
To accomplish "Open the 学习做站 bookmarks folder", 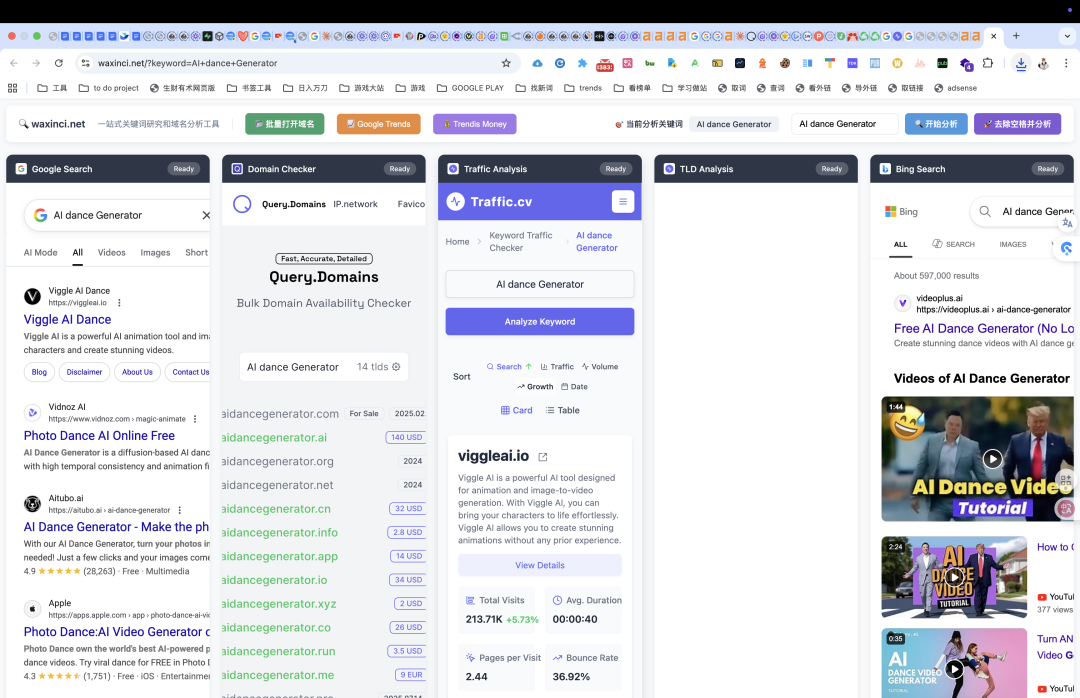I will click(x=685, y=88).
